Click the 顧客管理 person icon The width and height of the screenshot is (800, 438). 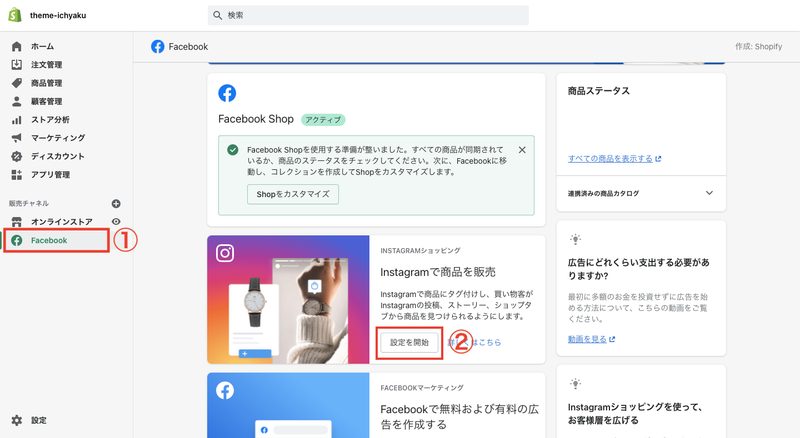coord(16,101)
